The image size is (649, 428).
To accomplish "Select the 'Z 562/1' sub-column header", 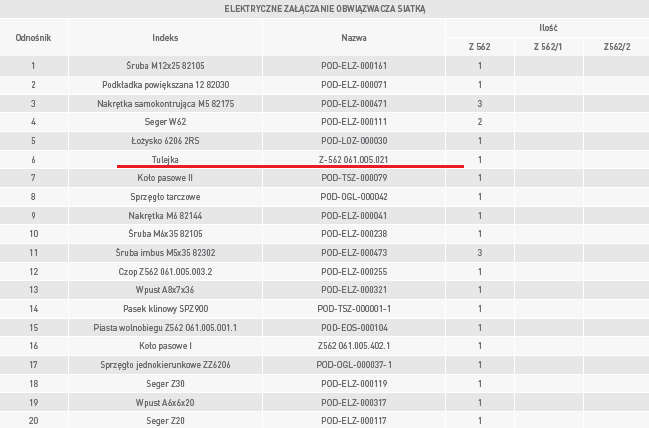I will tap(547, 47).
